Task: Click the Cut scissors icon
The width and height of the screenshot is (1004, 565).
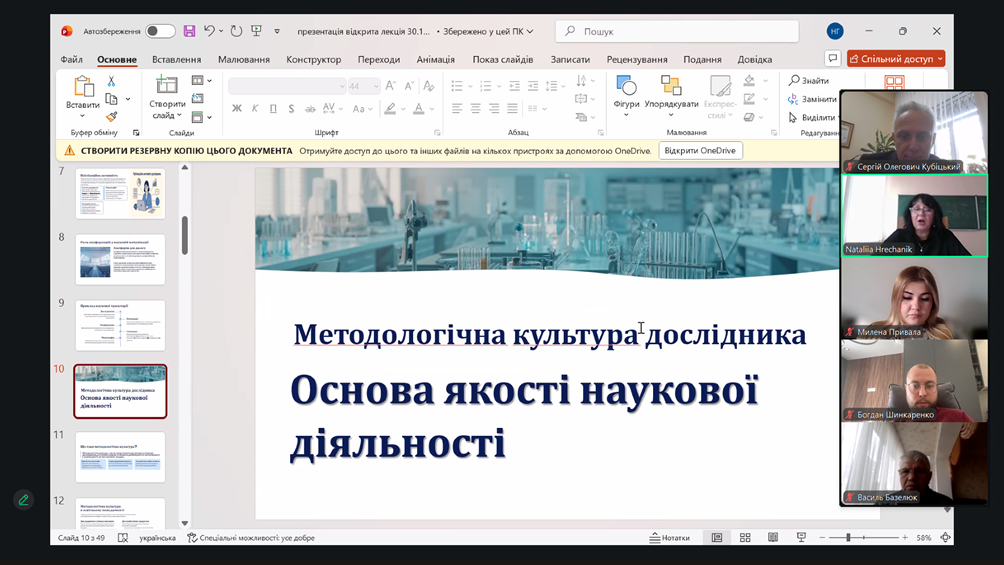Action: (111, 81)
